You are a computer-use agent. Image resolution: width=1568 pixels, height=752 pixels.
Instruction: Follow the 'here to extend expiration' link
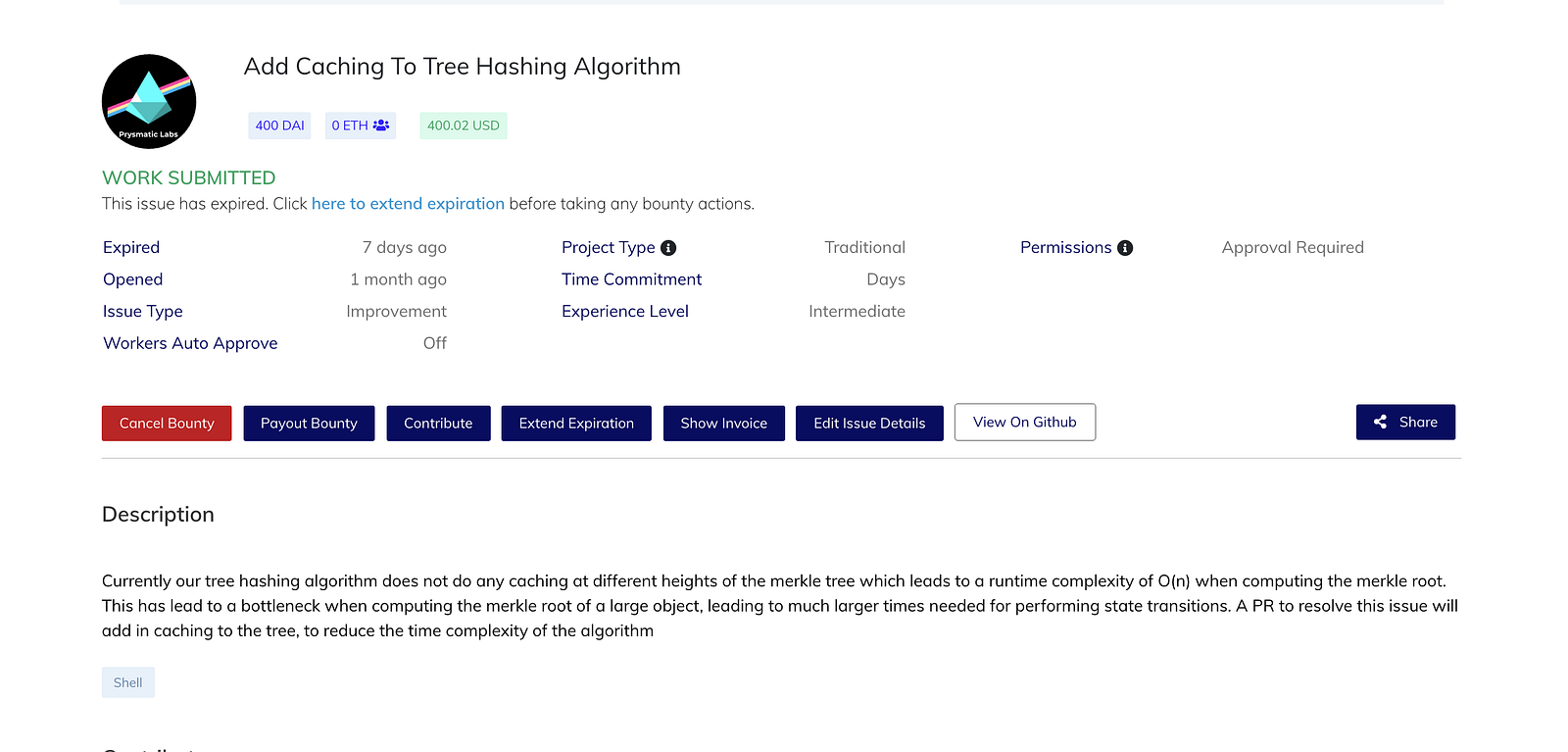coord(408,204)
